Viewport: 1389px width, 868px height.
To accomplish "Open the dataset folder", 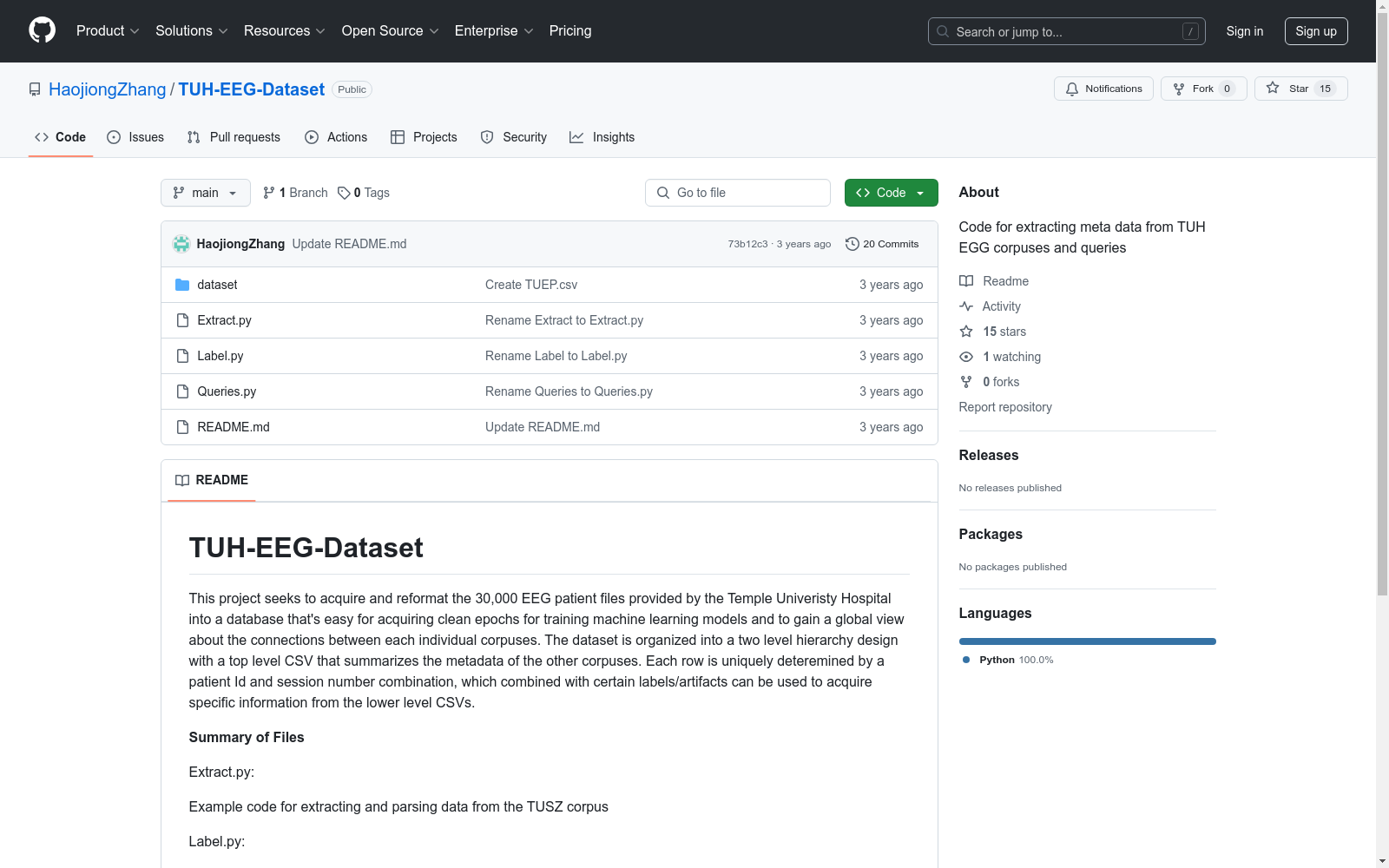I will 217,285.
